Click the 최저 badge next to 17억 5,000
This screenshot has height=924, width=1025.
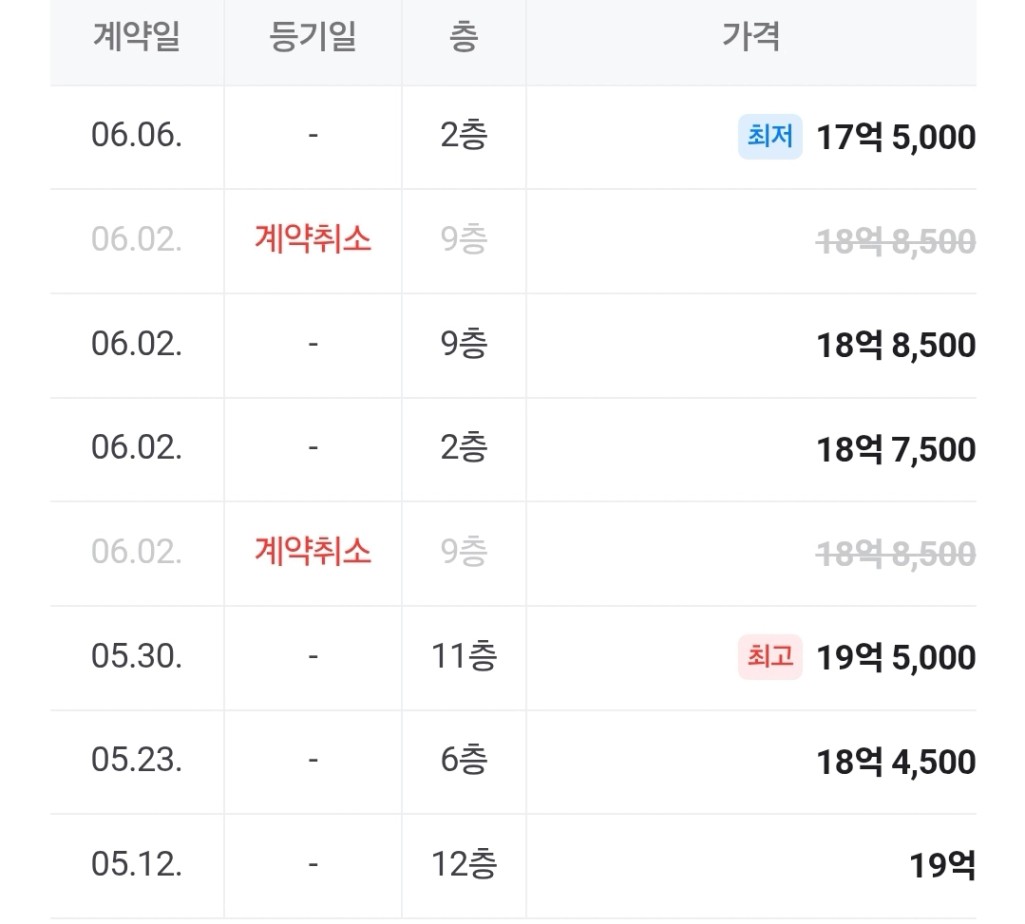click(x=770, y=137)
